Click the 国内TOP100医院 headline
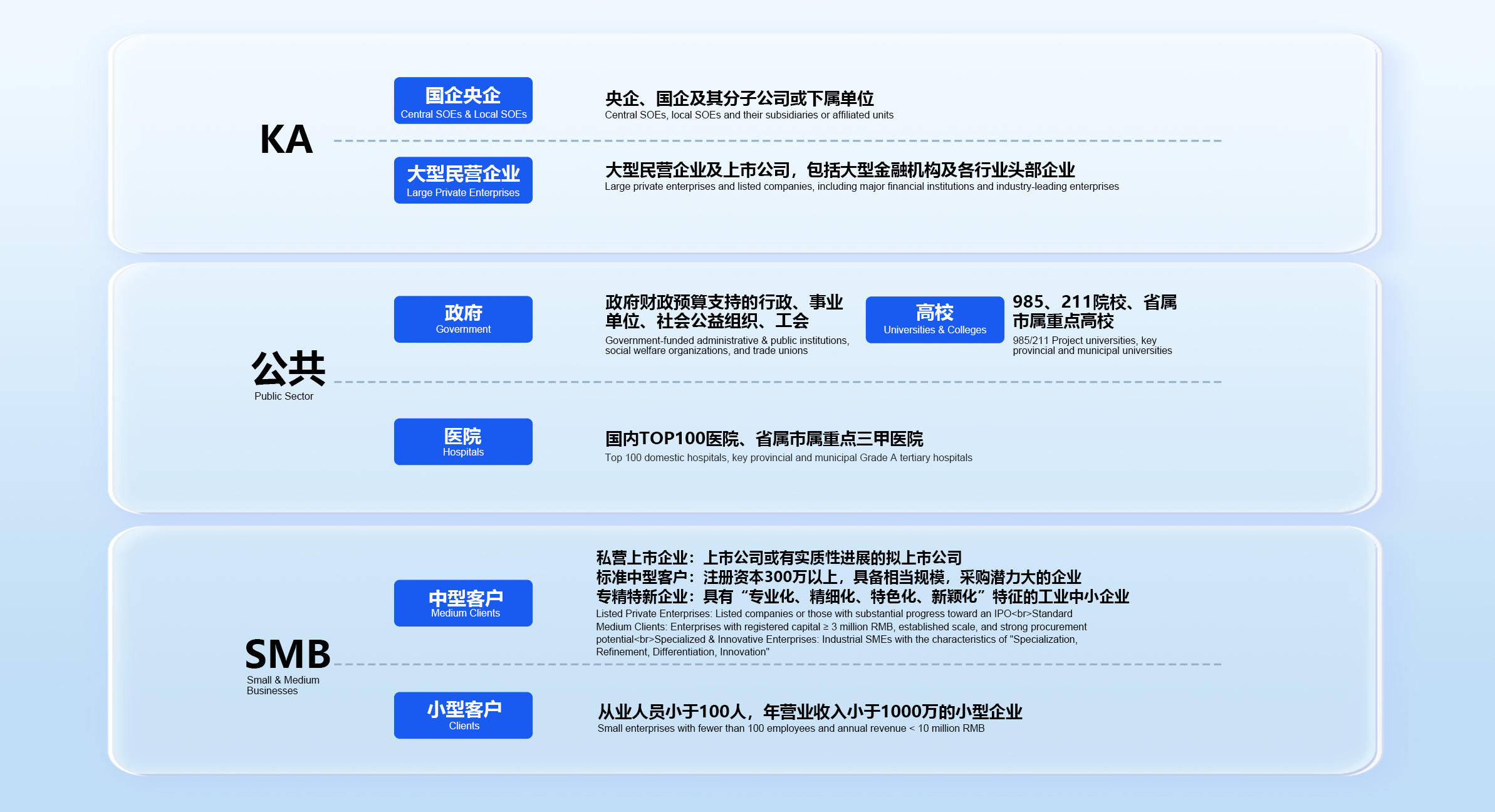Viewport: 1495px width, 812px height. point(764,439)
